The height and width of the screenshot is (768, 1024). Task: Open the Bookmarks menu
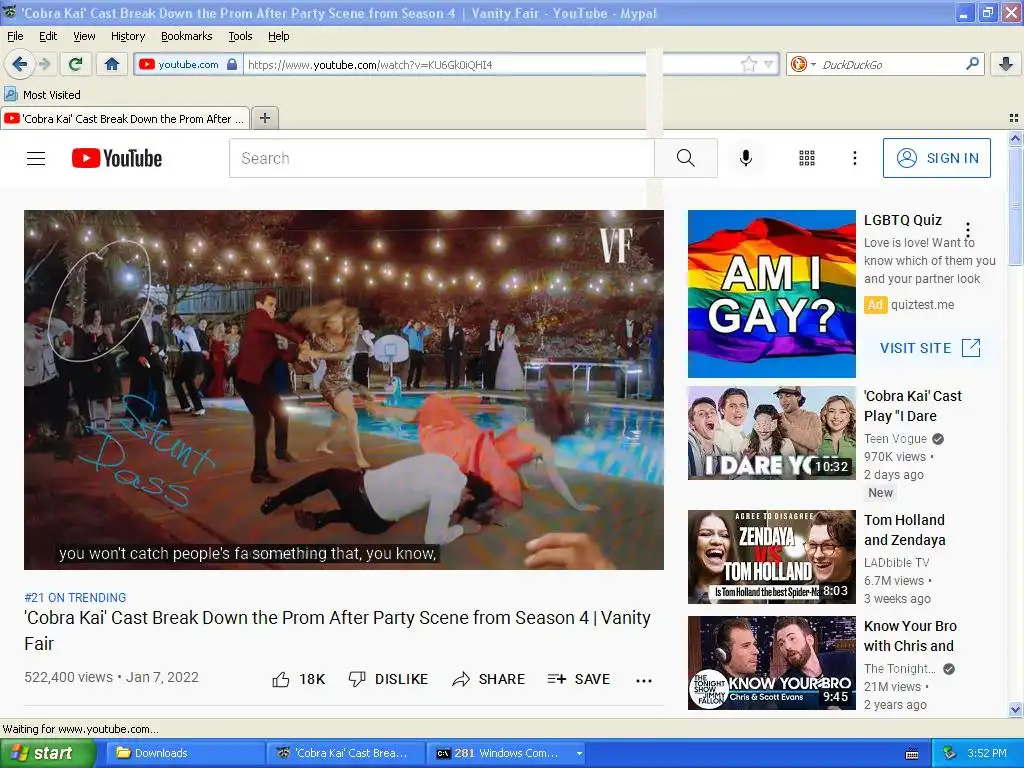tap(186, 36)
